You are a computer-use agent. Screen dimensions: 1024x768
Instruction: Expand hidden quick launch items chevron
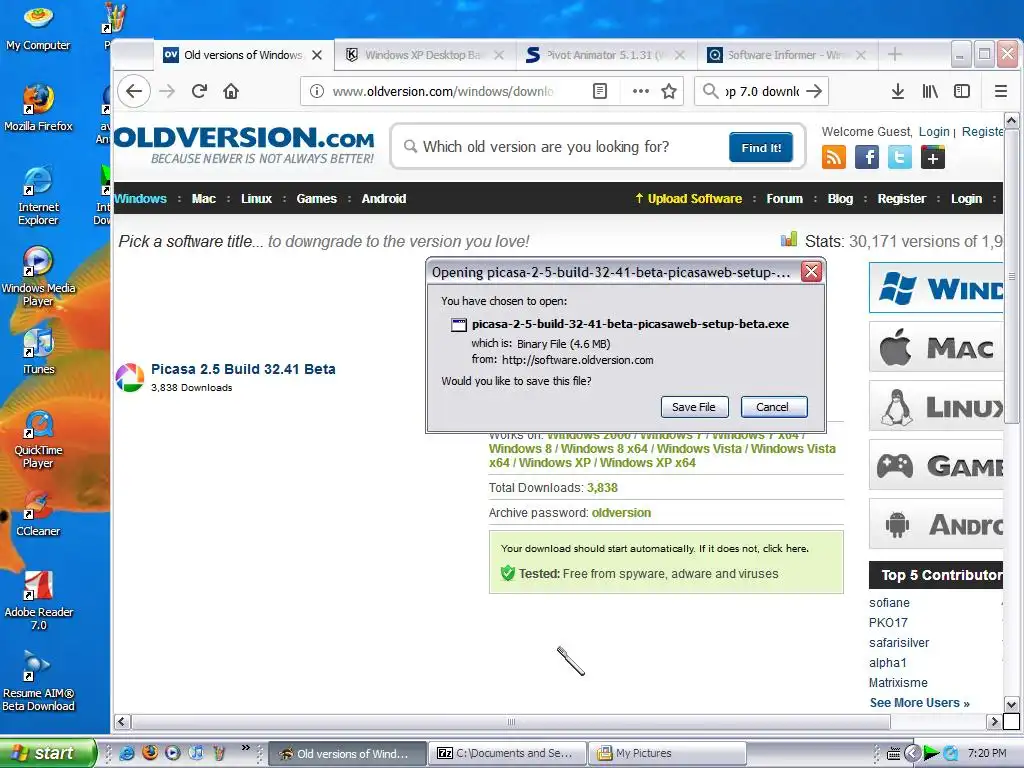pos(246,747)
